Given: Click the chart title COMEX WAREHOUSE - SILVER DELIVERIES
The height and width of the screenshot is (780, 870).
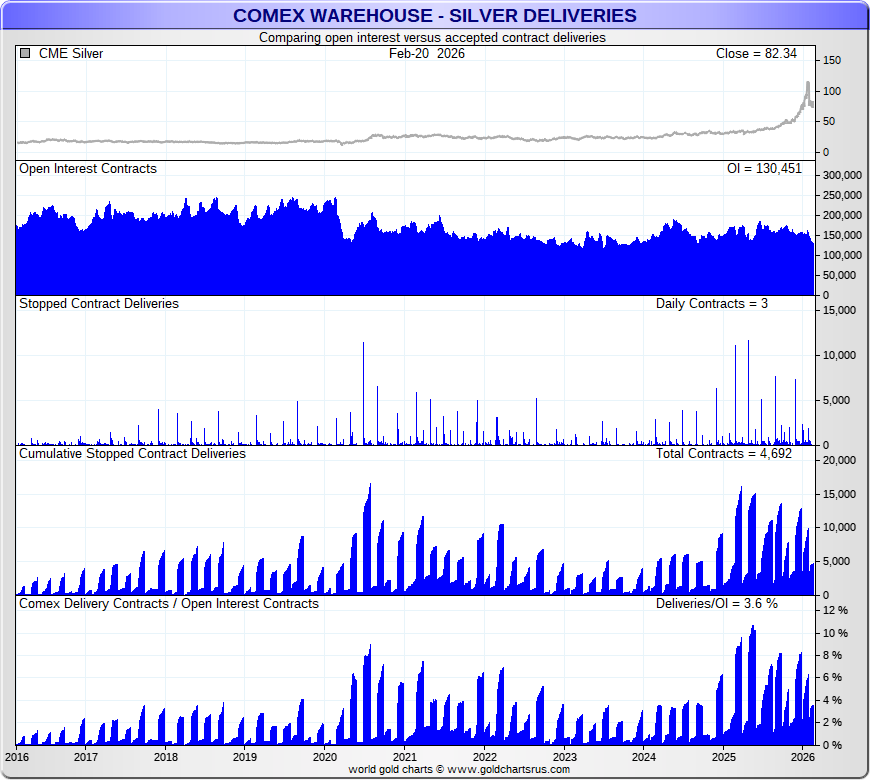Looking at the screenshot, I should click(434, 15).
